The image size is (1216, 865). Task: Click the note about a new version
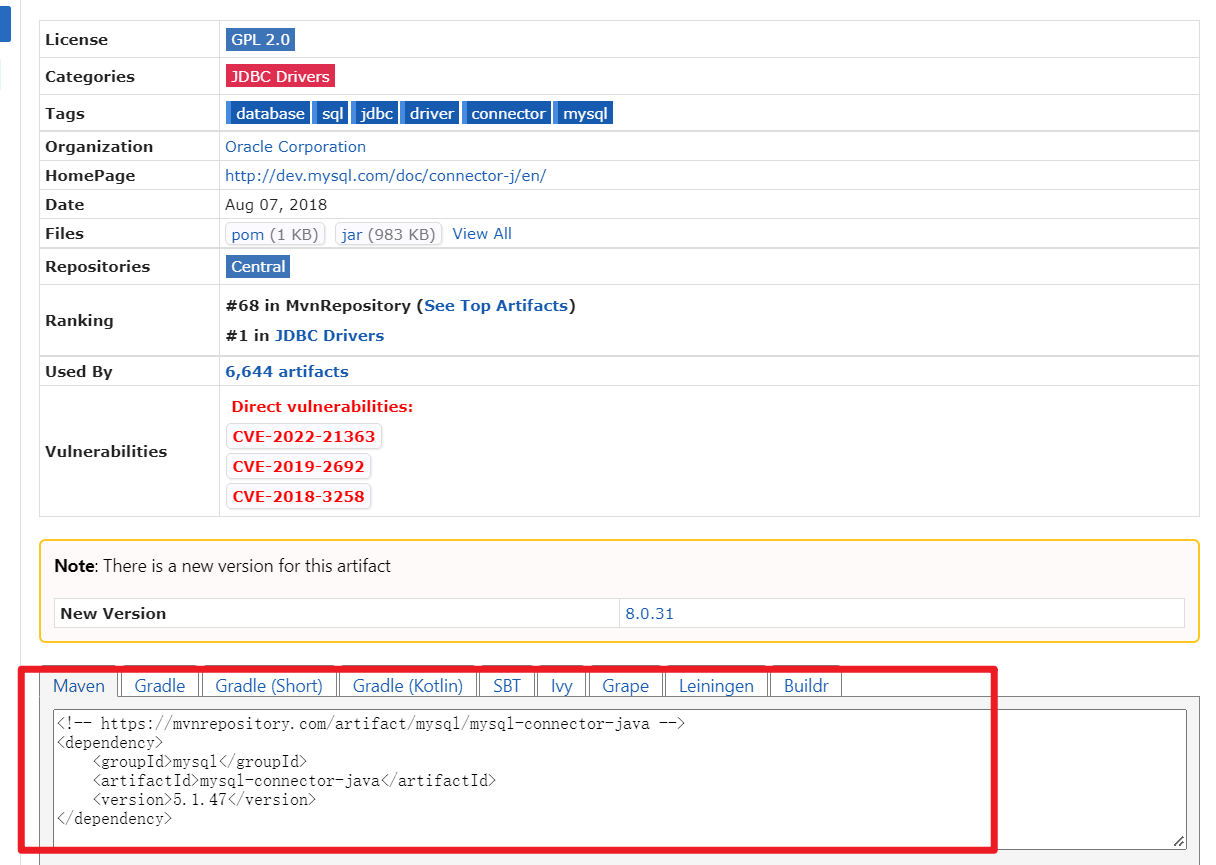tap(223, 565)
